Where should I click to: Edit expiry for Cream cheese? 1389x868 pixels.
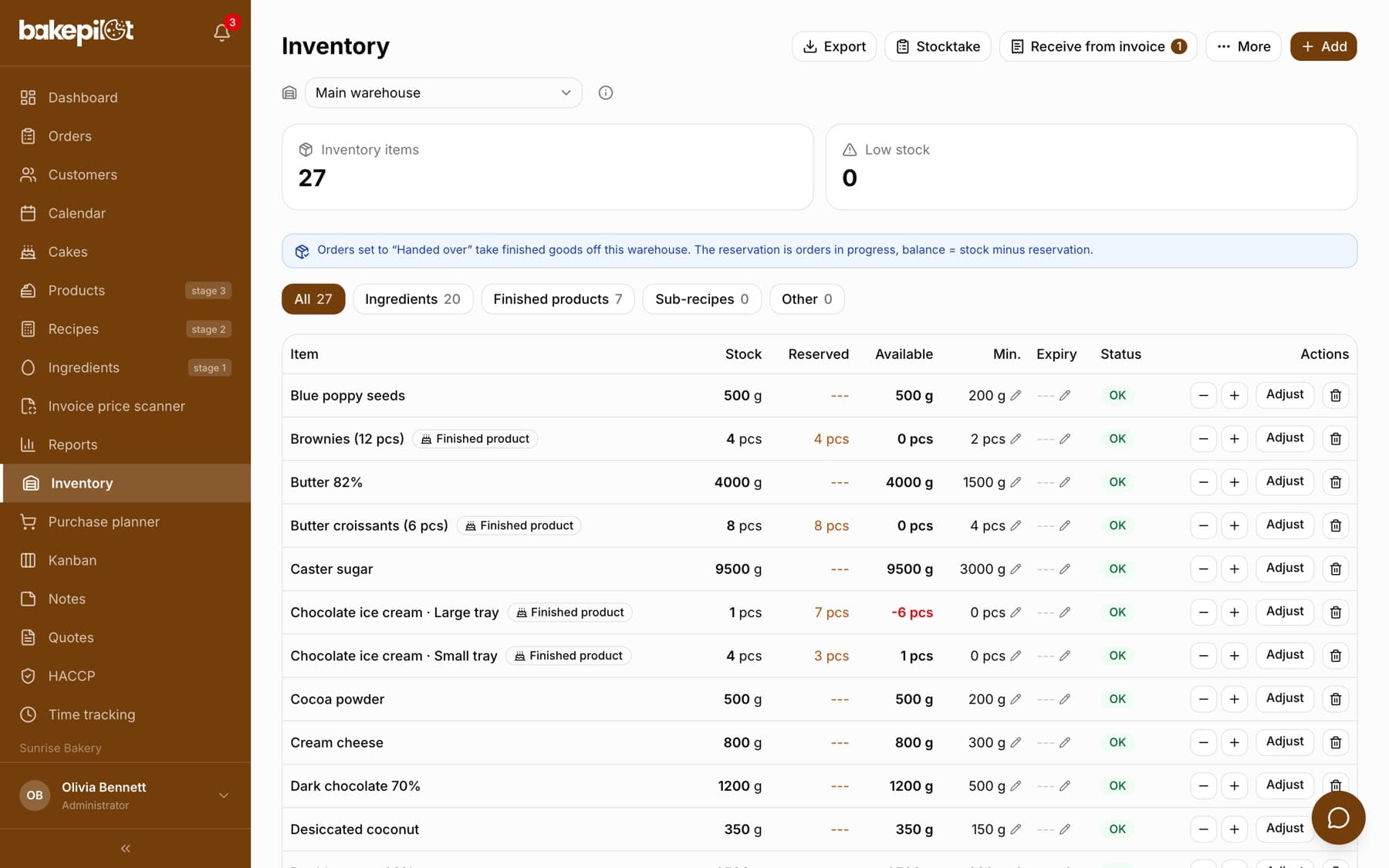click(x=1065, y=742)
